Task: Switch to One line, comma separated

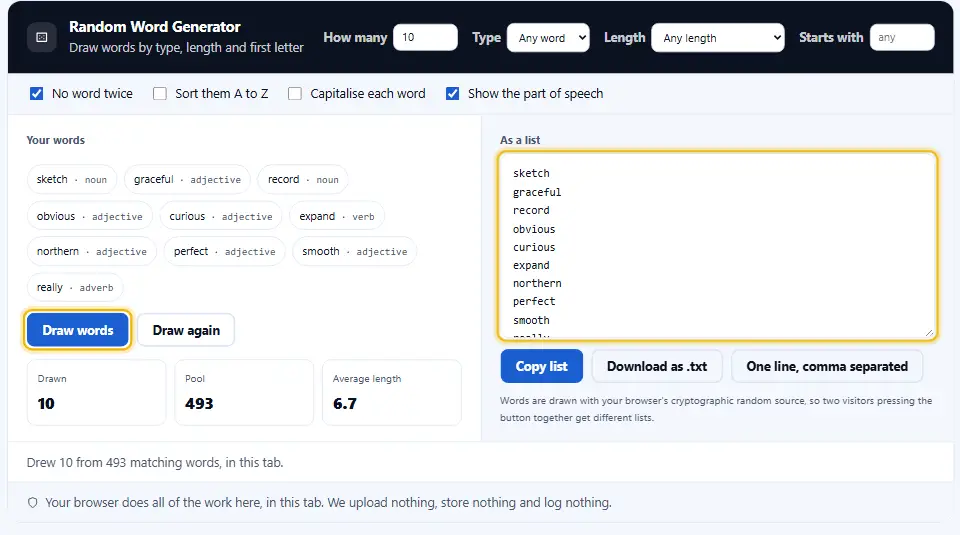Action: 827,366
